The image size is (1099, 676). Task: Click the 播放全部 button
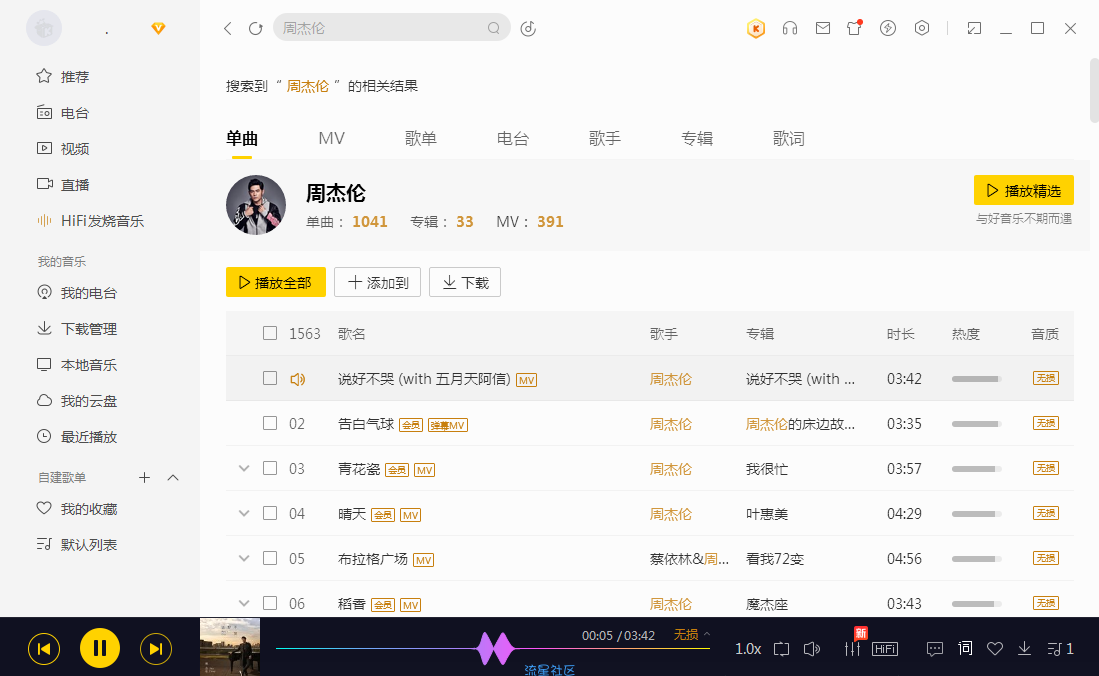(x=275, y=282)
